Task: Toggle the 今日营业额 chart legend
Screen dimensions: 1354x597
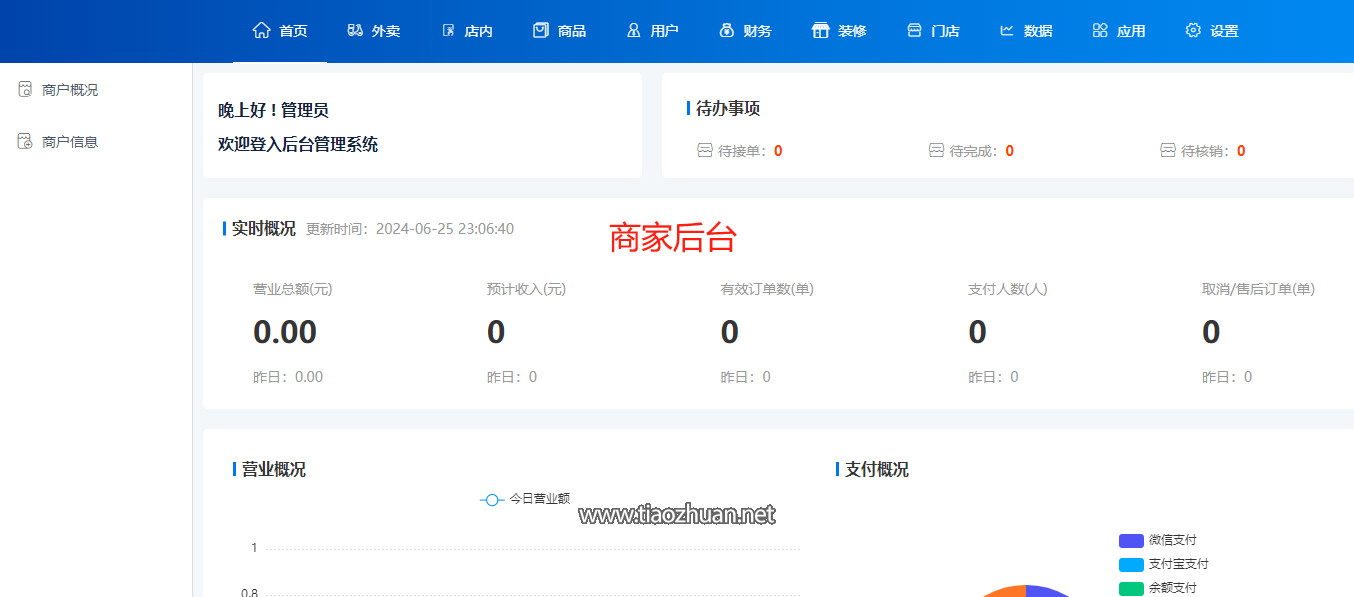Action: 525,498
